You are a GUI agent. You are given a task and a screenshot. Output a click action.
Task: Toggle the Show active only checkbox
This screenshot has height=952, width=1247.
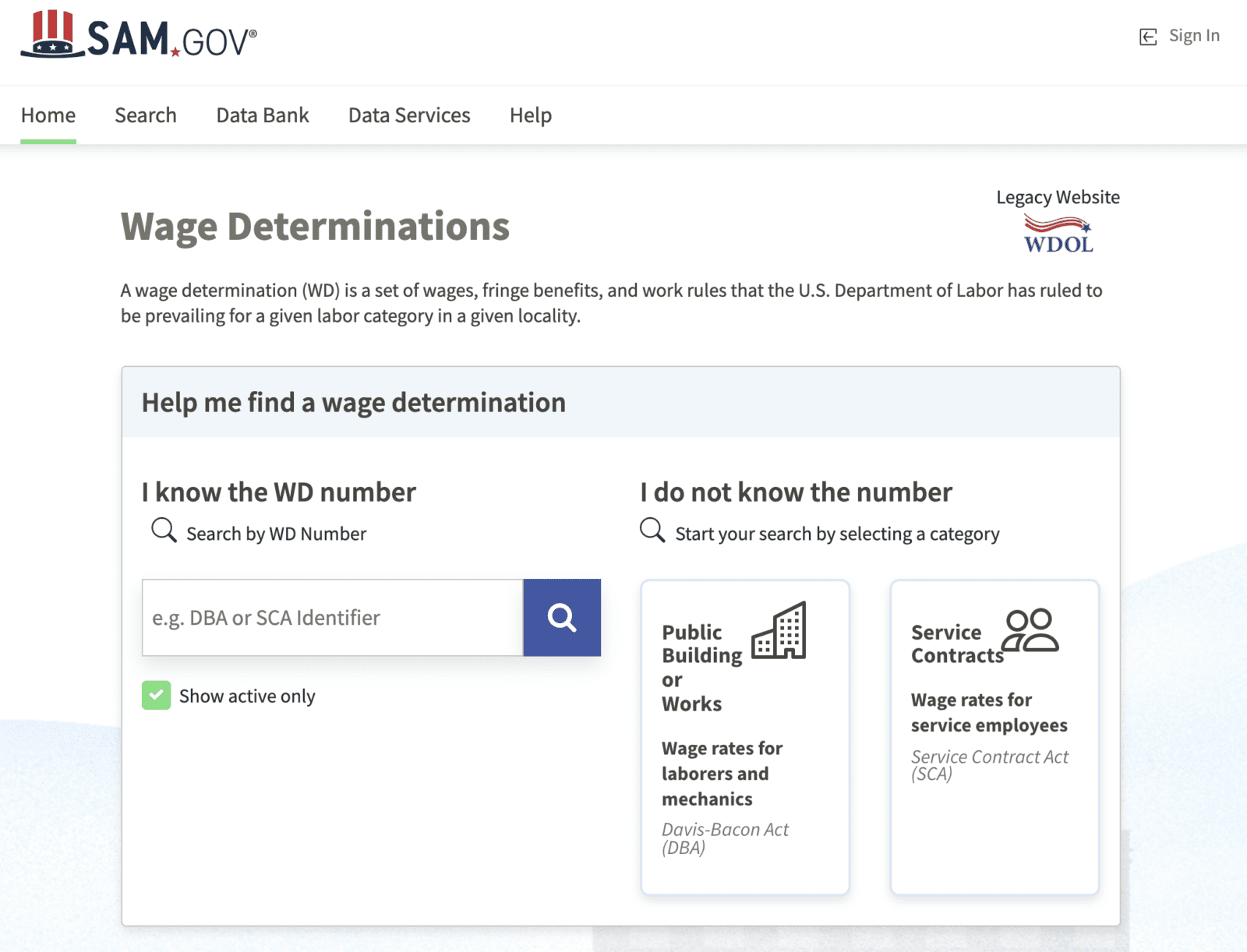[x=156, y=696]
